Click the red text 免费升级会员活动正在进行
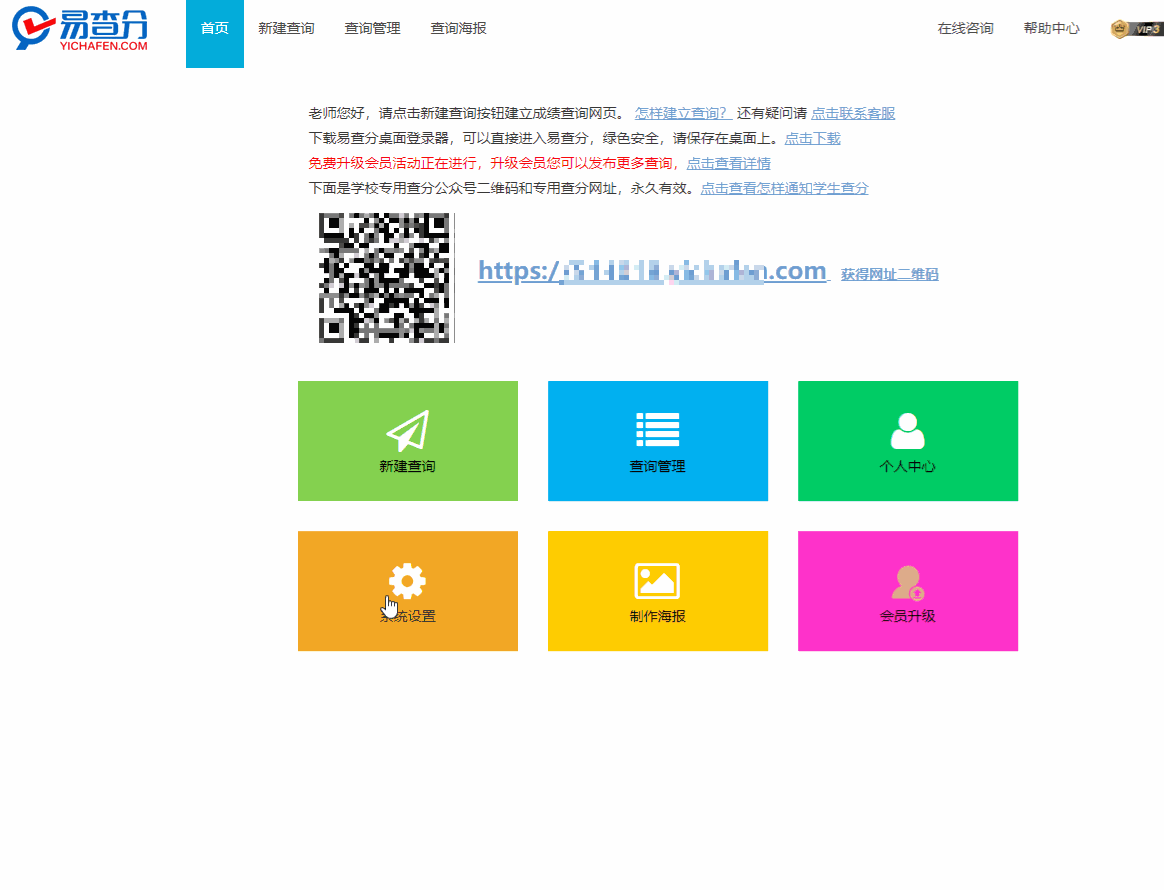1164x890 pixels. click(x=393, y=163)
